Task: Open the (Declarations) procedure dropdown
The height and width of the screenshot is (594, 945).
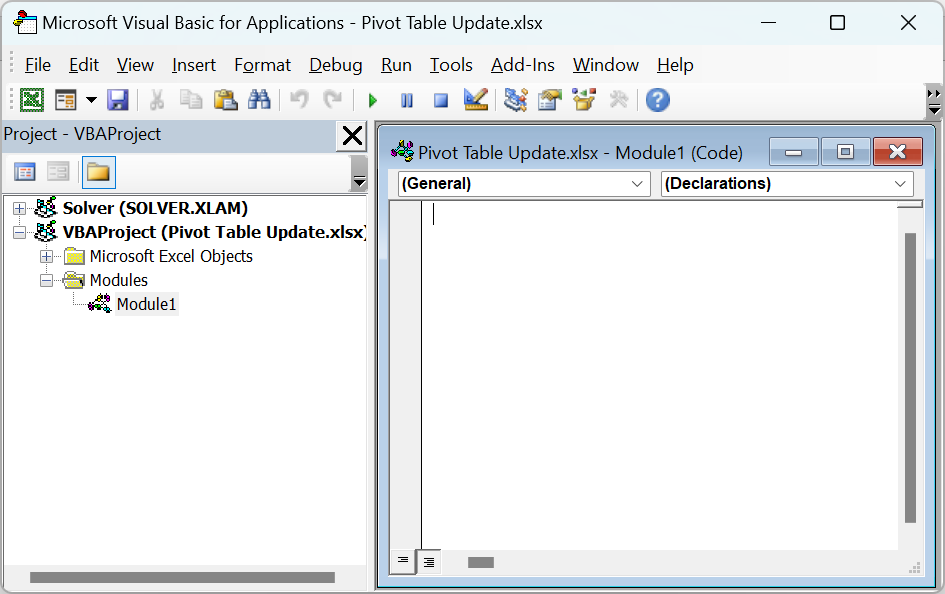Action: point(786,184)
